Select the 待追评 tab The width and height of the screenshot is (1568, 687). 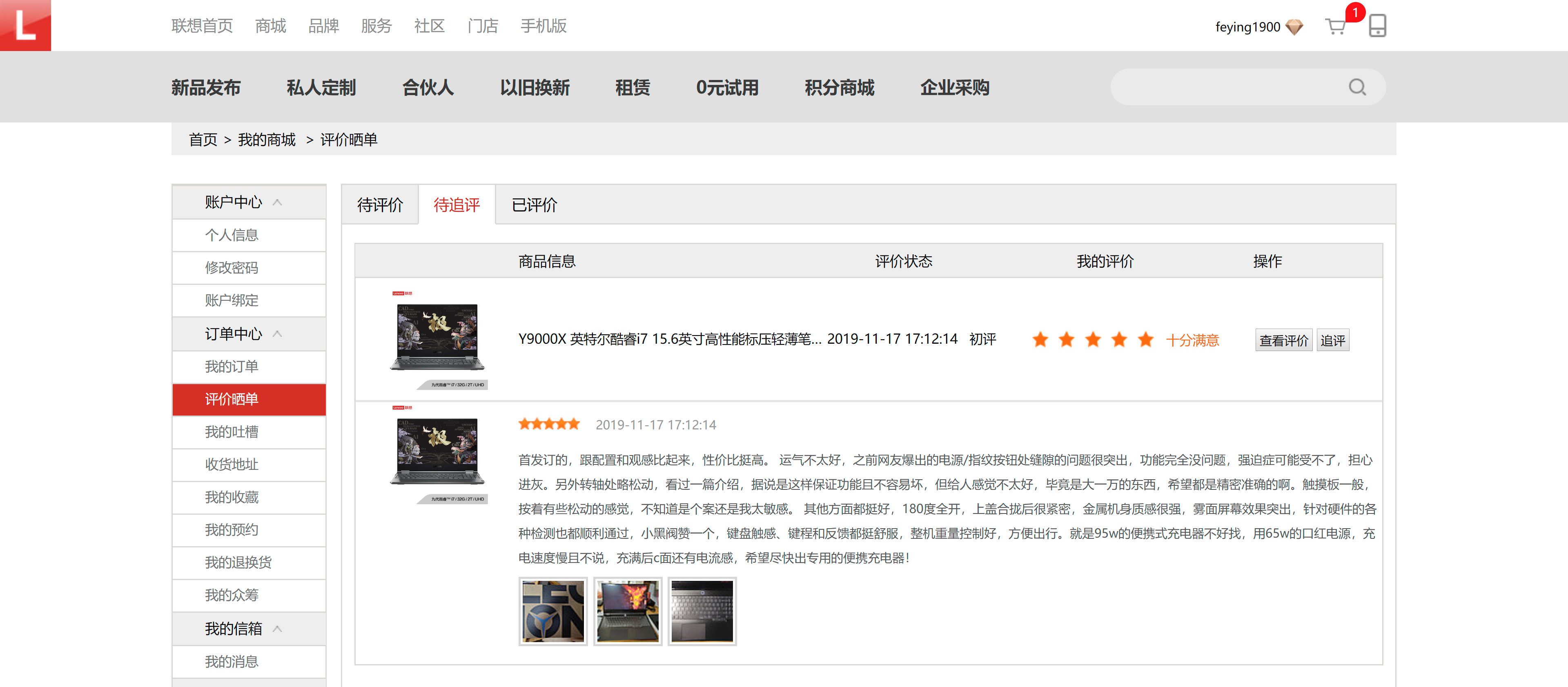457,205
